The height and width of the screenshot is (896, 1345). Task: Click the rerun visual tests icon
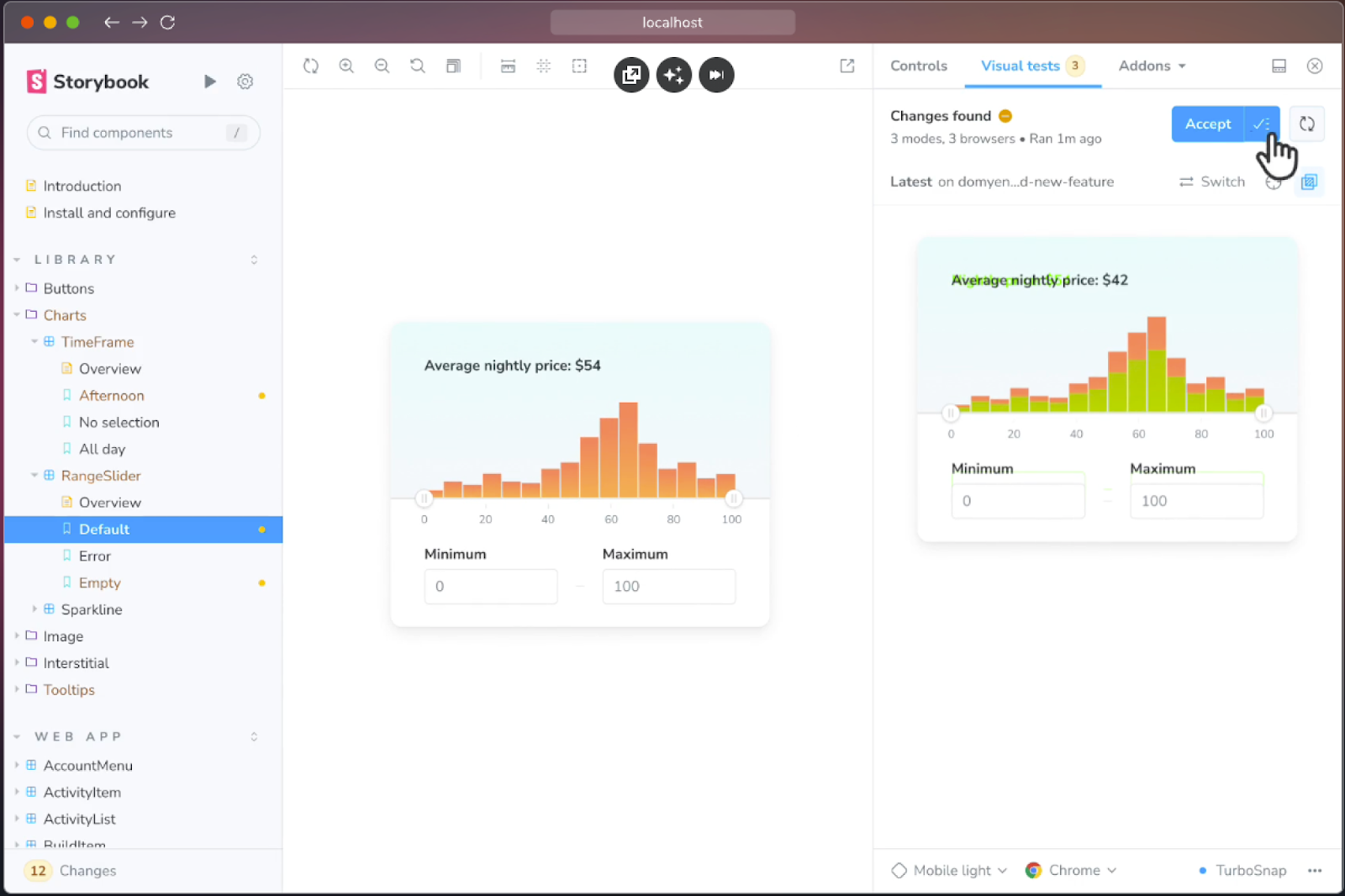[1306, 124]
